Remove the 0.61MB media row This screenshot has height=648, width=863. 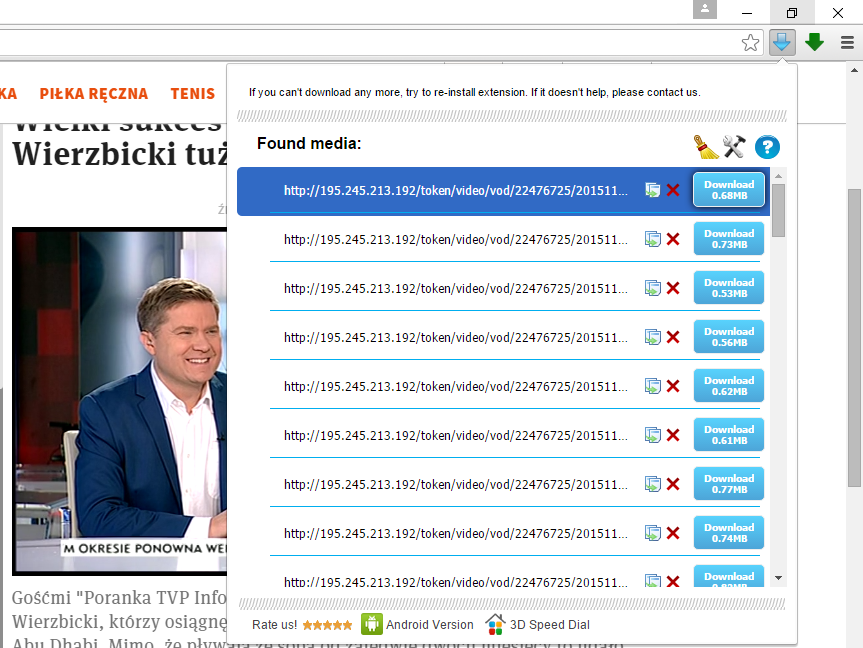click(x=673, y=435)
